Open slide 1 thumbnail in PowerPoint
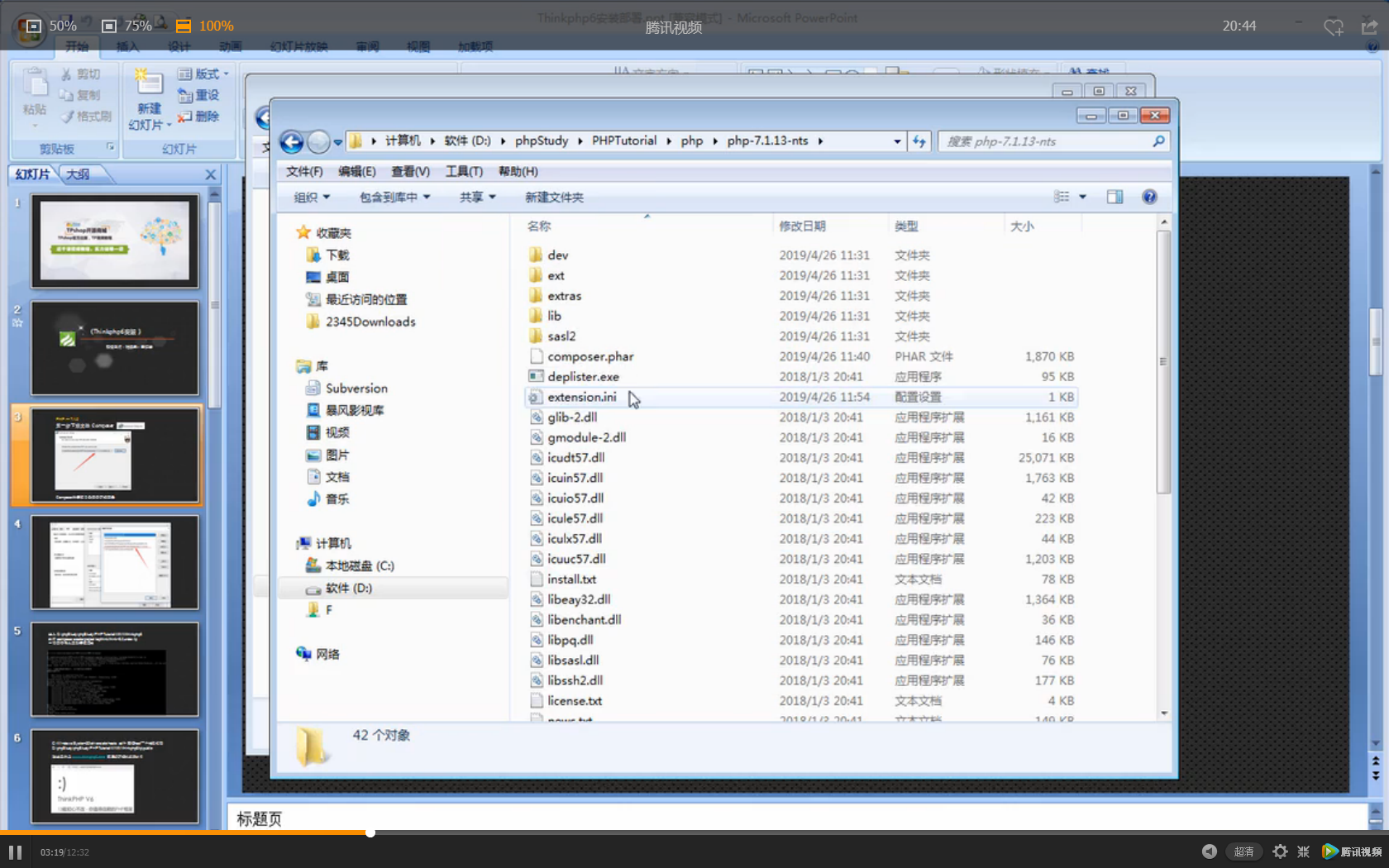The image size is (1389, 868). (x=115, y=241)
